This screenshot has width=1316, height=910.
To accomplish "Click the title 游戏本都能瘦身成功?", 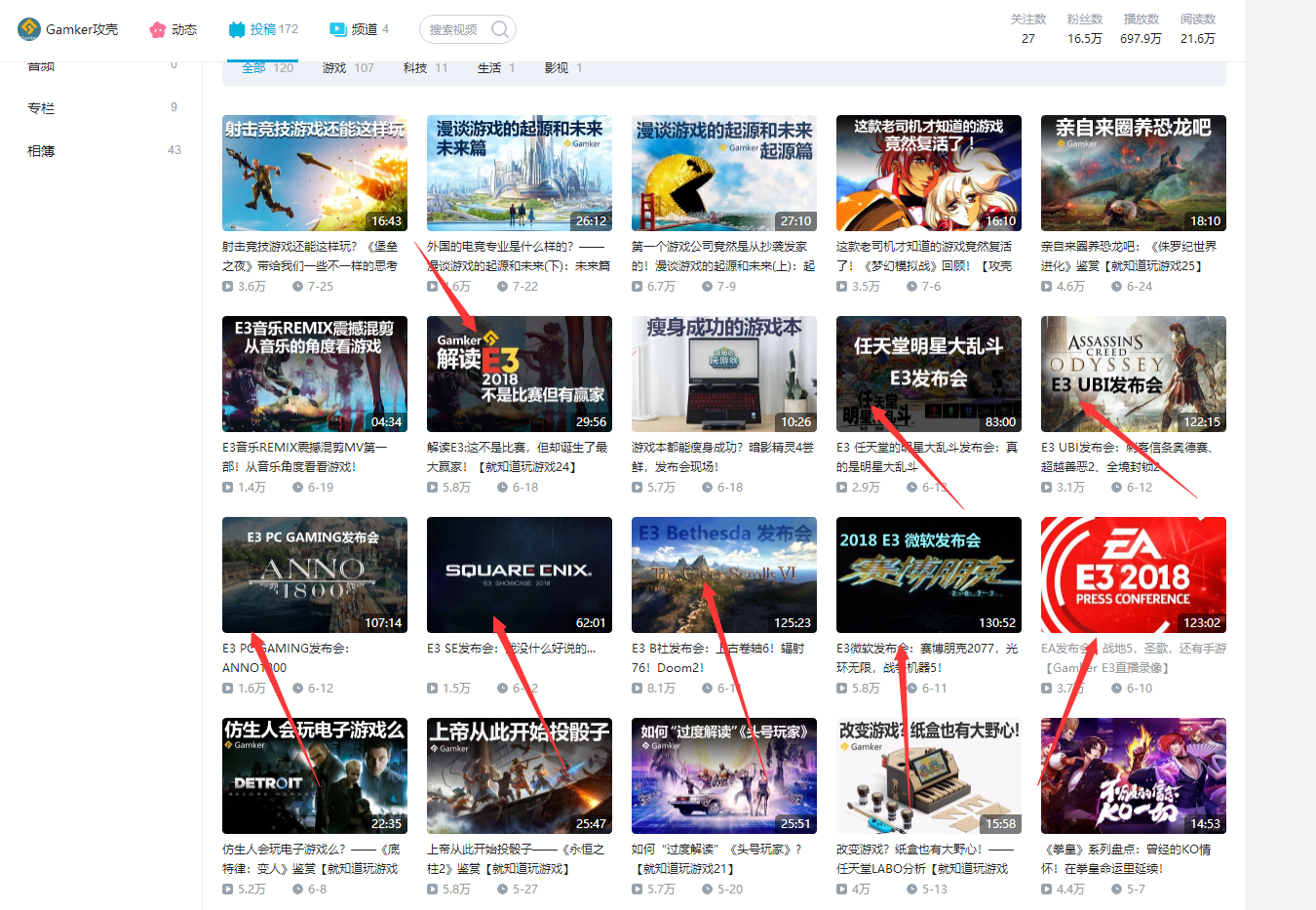I will tap(723, 457).
